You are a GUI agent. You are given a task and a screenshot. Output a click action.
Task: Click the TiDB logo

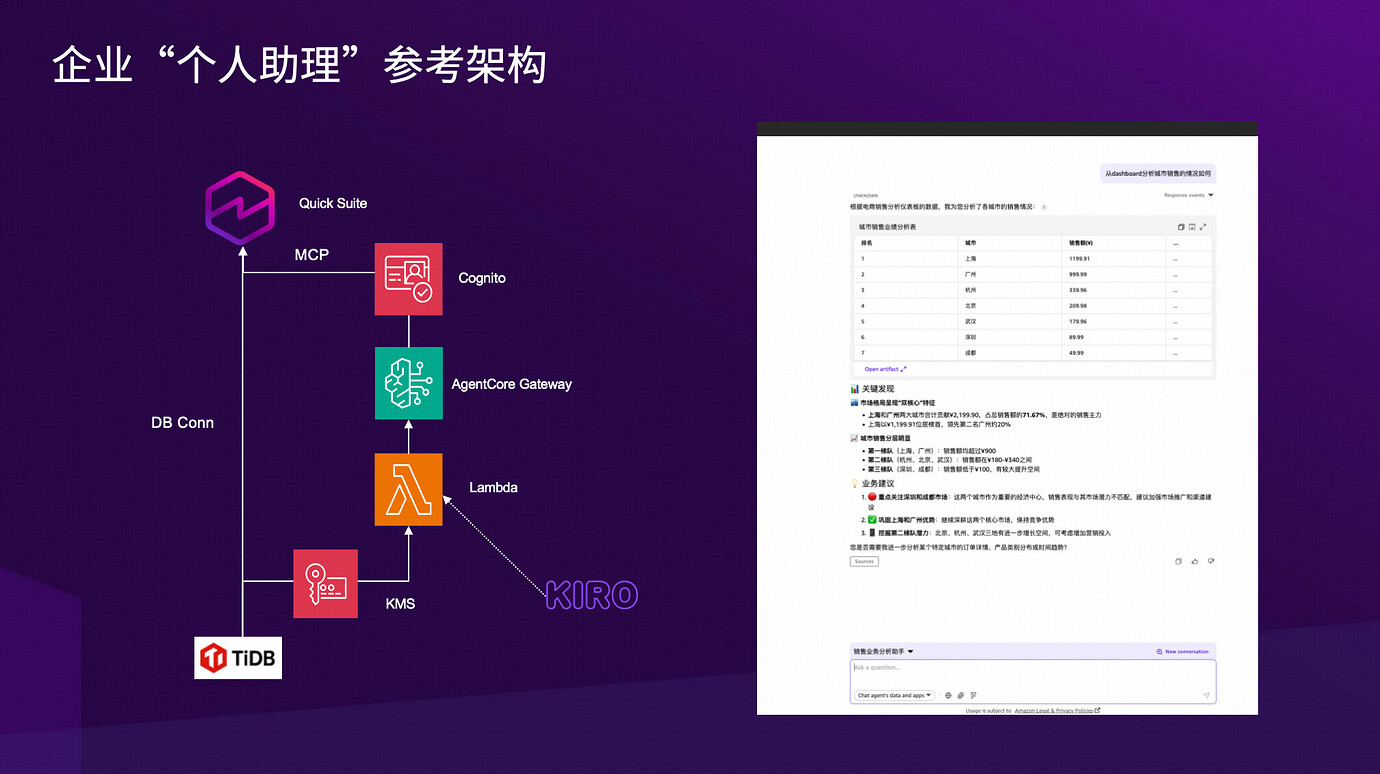237,657
